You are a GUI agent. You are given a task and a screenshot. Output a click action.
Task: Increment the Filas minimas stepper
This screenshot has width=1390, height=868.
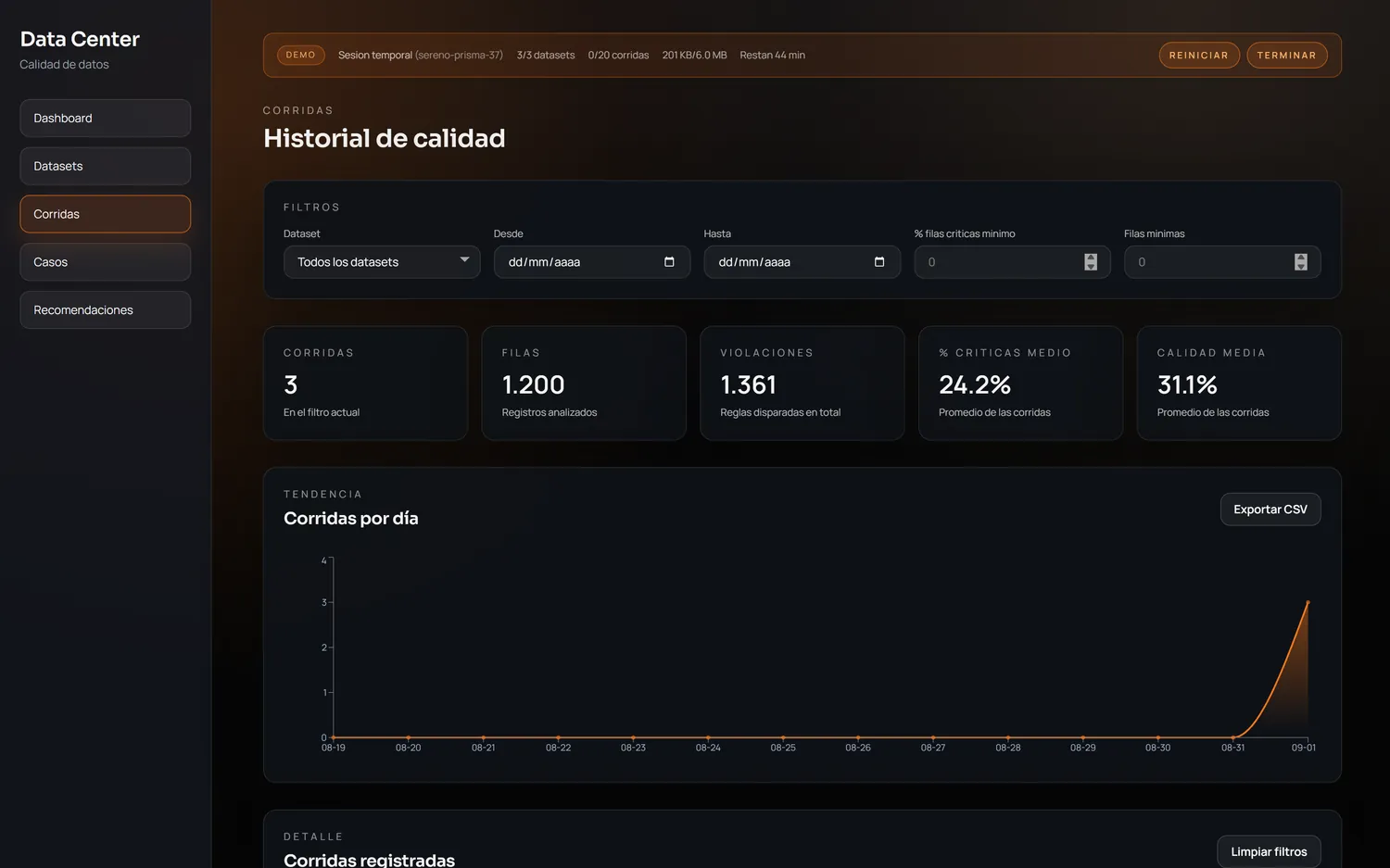pyautogui.click(x=1301, y=258)
